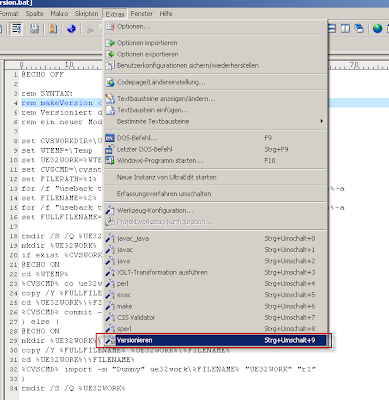Click the '@ECHO OFF' line 1 text
Viewport: 389px width, 400px height.
pos(42,74)
